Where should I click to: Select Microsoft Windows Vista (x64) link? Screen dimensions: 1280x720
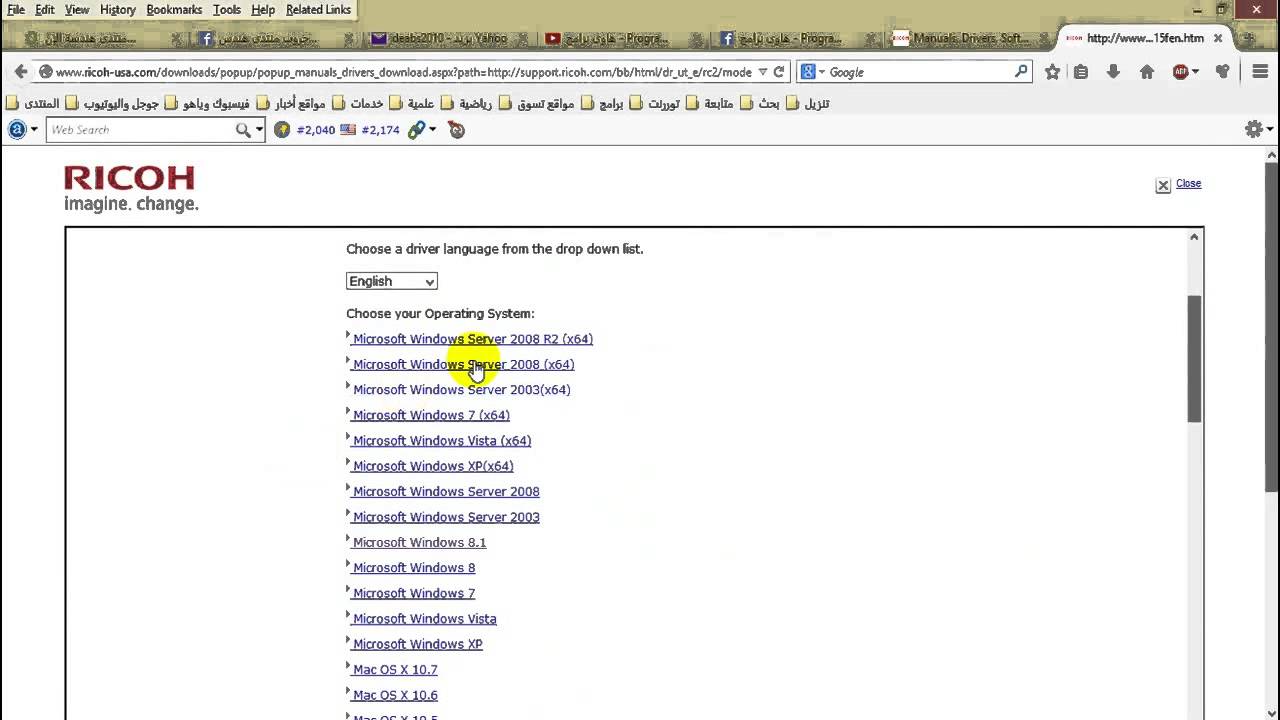pos(441,441)
